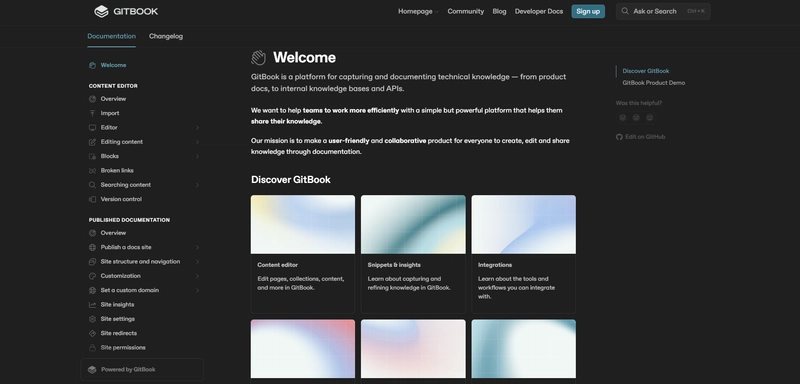This screenshot has height=384, width=800.
Task: Click the search magnifier icon in header
Action: click(625, 11)
